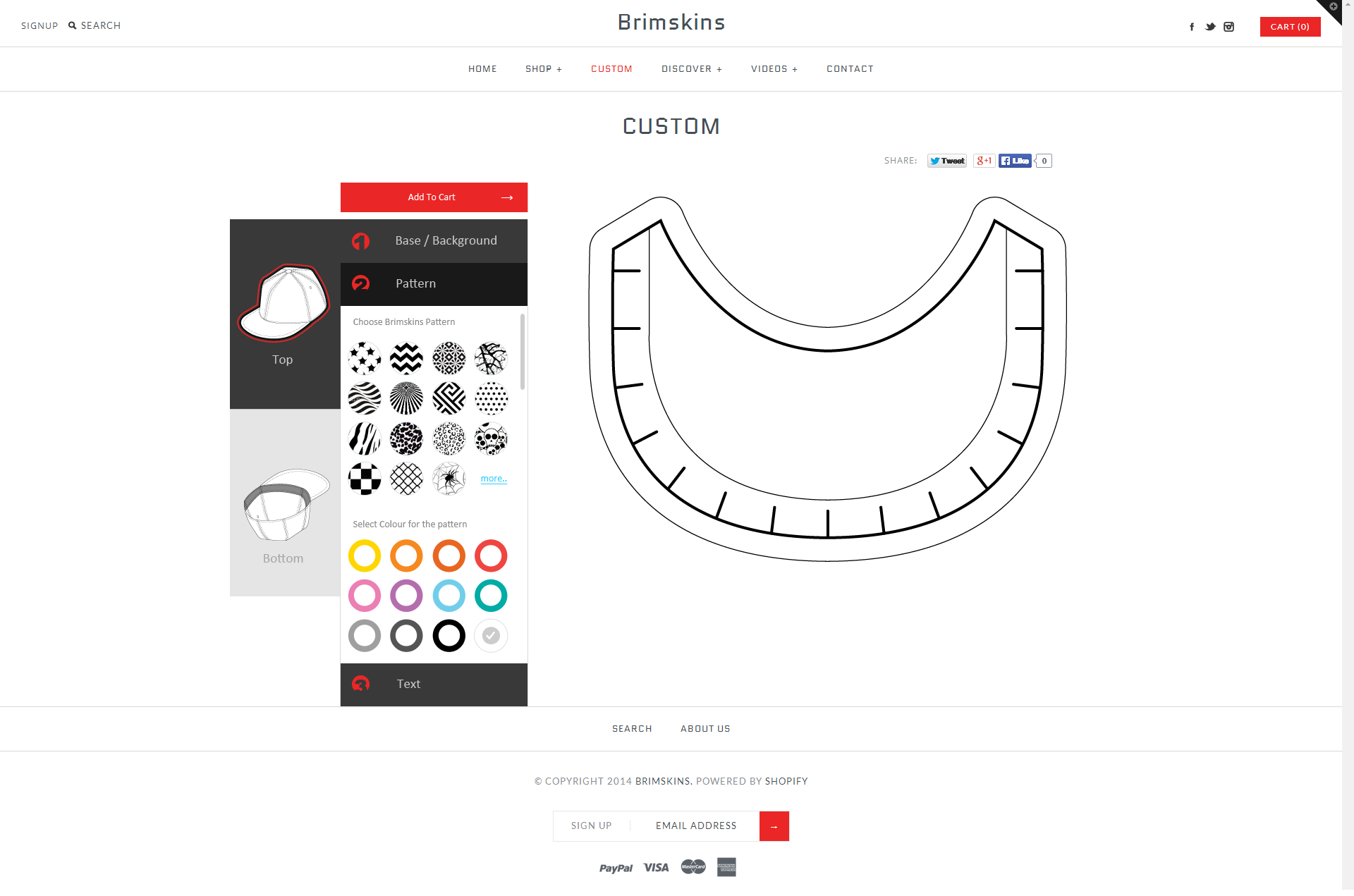
Task: Select the zigzag chevron pattern
Action: click(x=407, y=358)
